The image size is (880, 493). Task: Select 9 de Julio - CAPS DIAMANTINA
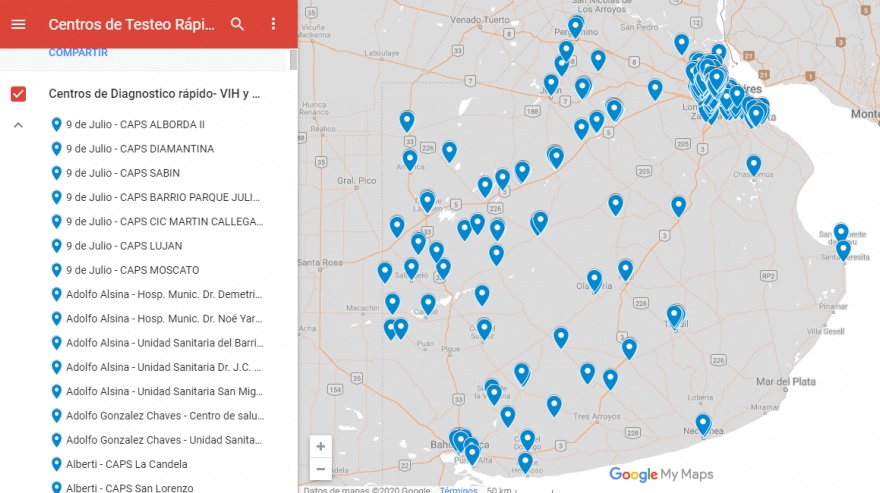pyautogui.click(x=140, y=149)
